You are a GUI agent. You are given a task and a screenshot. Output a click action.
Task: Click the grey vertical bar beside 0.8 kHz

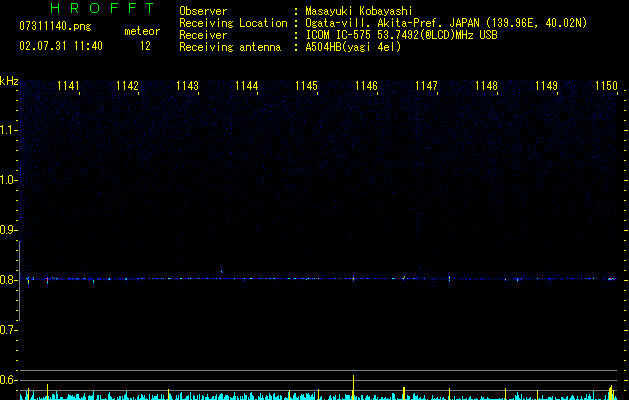[20, 280]
